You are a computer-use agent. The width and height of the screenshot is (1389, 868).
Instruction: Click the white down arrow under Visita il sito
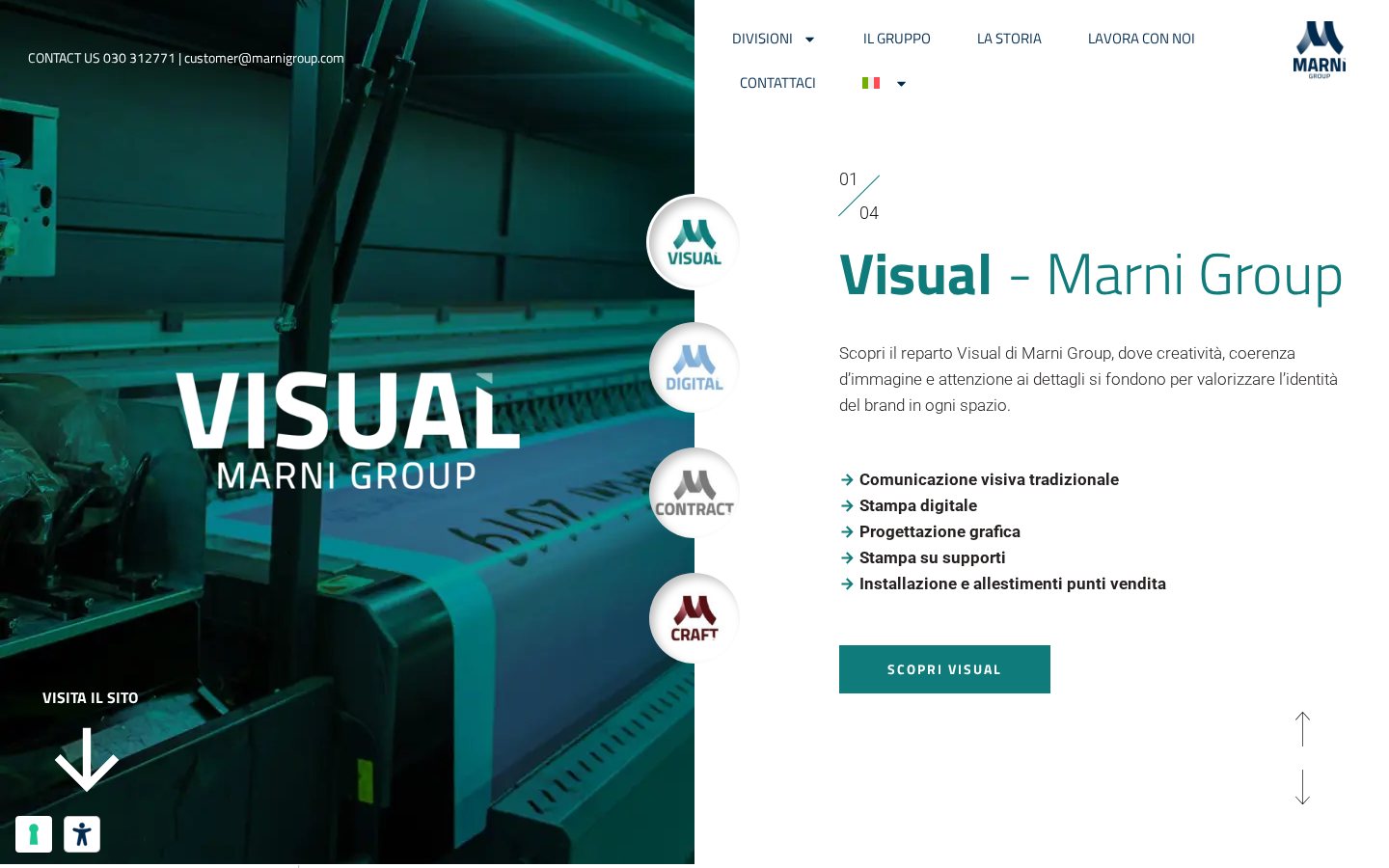click(87, 760)
